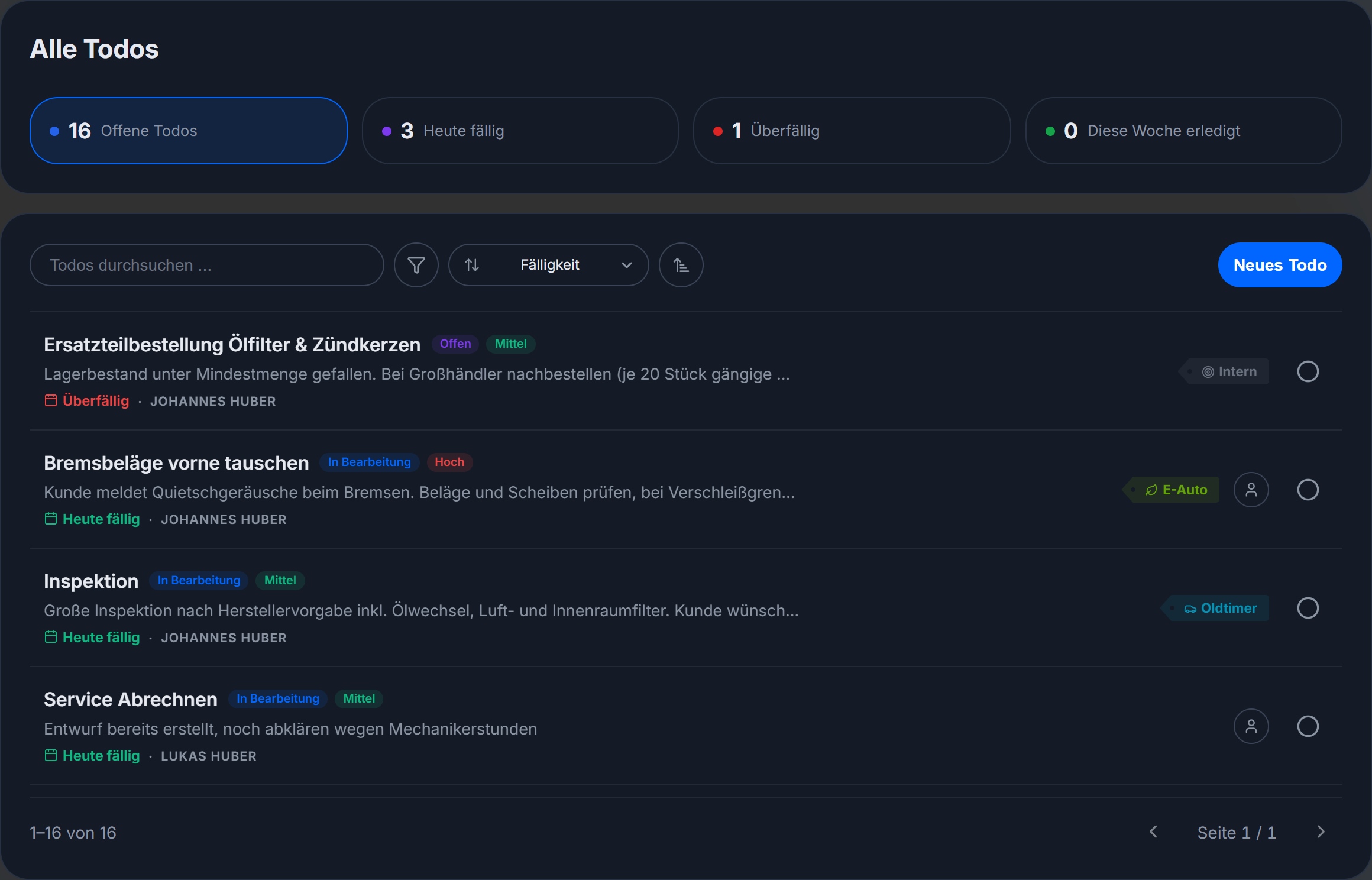The width and height of the screenshot is (1372, 880).
Task: Show the 1 Überfällig todos
Action: 852,131
